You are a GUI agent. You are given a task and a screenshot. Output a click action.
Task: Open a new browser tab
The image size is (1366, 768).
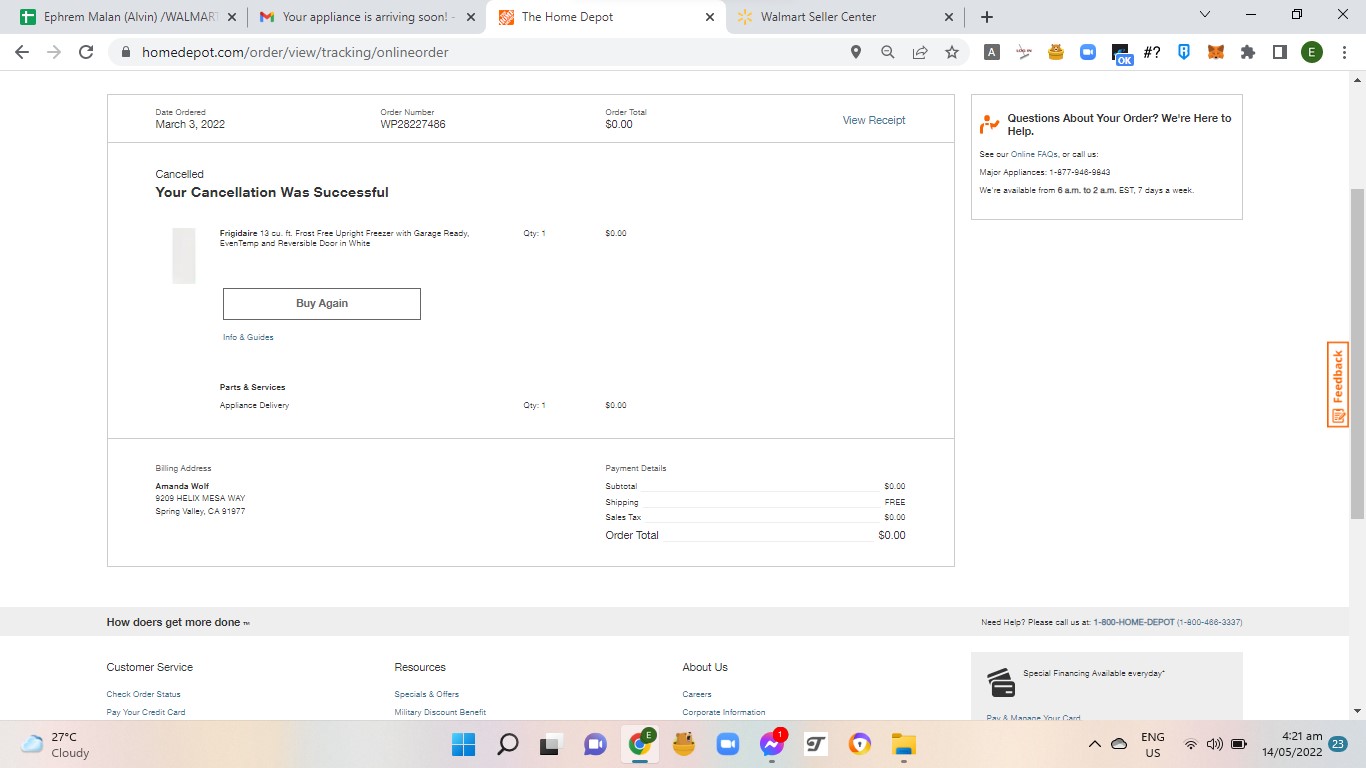point(987,17)
